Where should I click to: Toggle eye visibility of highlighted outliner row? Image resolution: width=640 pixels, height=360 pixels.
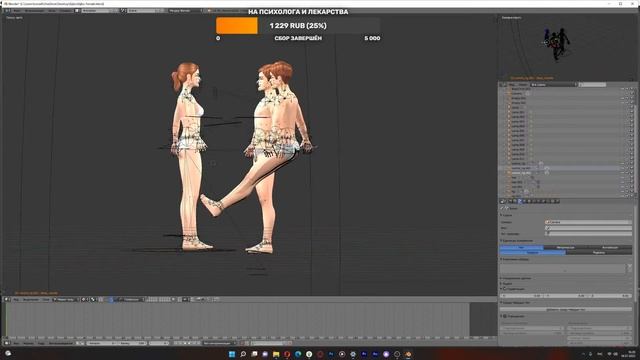623,168
